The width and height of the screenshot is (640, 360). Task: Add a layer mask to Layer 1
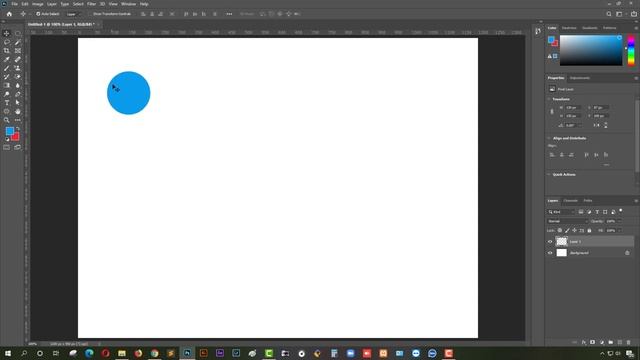(593, 342)
